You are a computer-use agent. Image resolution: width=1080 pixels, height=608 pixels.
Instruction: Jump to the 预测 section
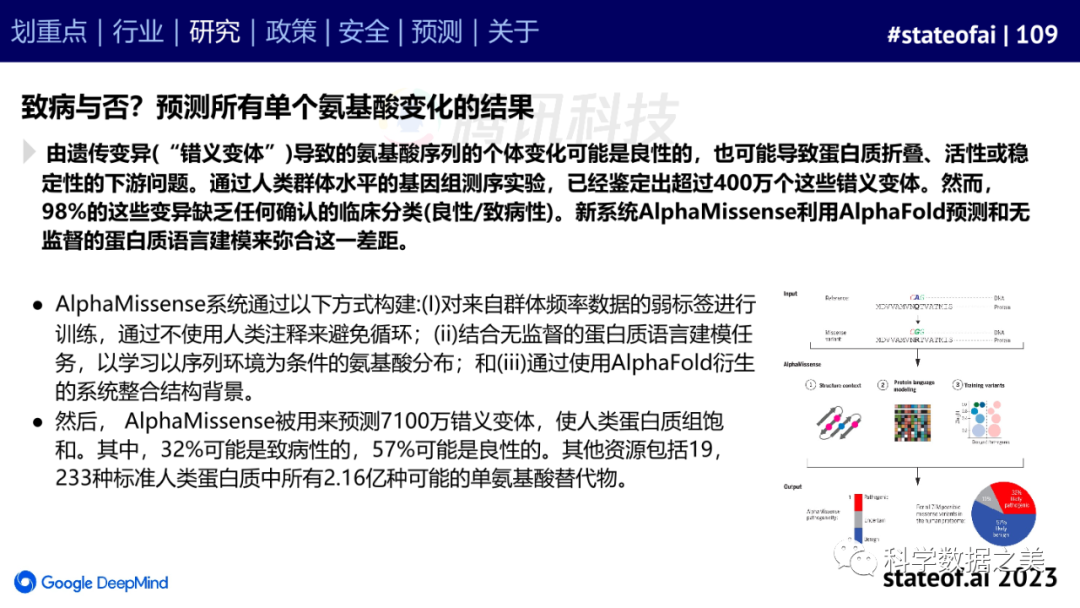pos(438,32)
